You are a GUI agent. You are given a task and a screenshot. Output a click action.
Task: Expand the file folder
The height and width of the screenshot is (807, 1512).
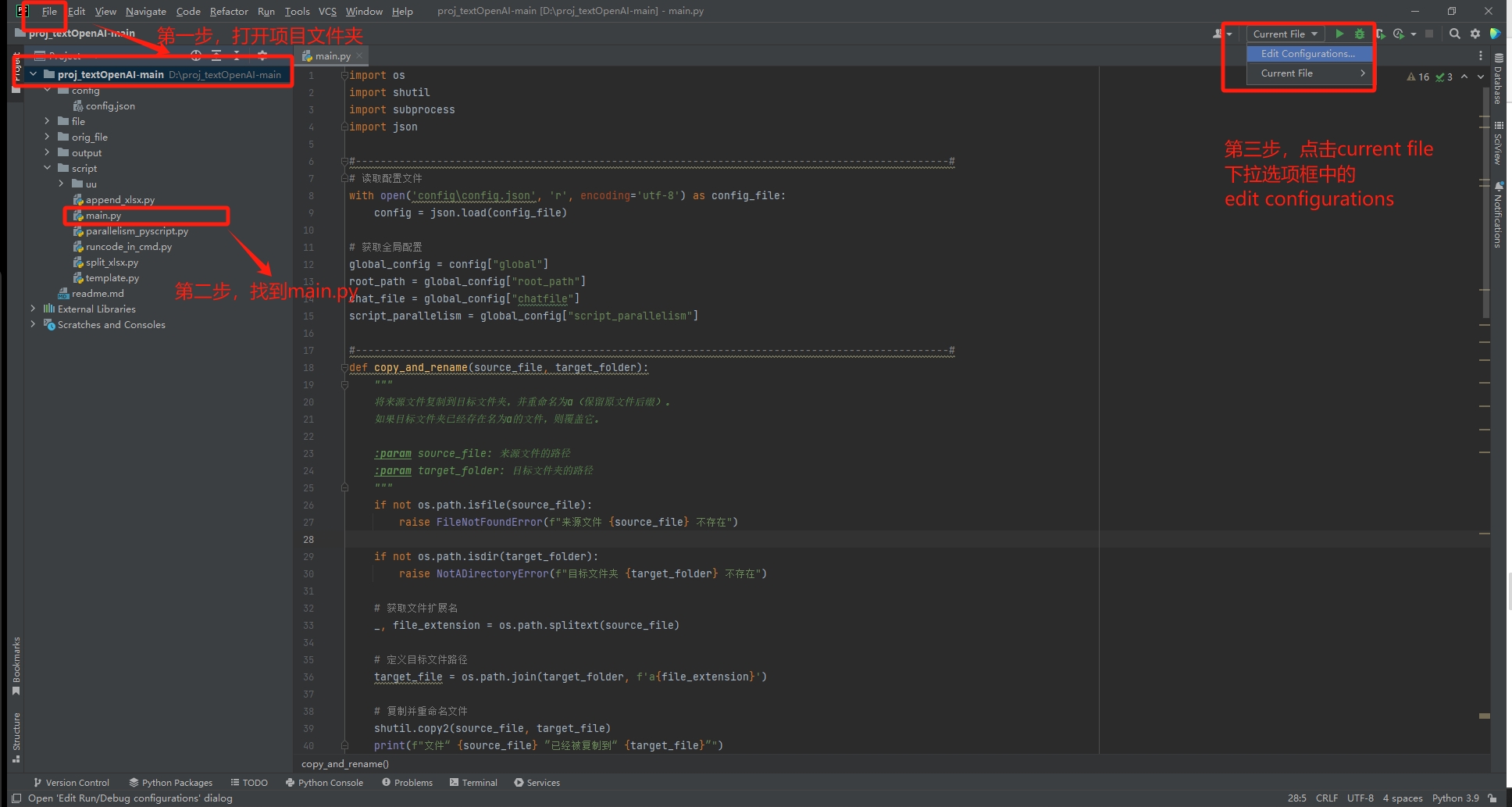(48, 121)
